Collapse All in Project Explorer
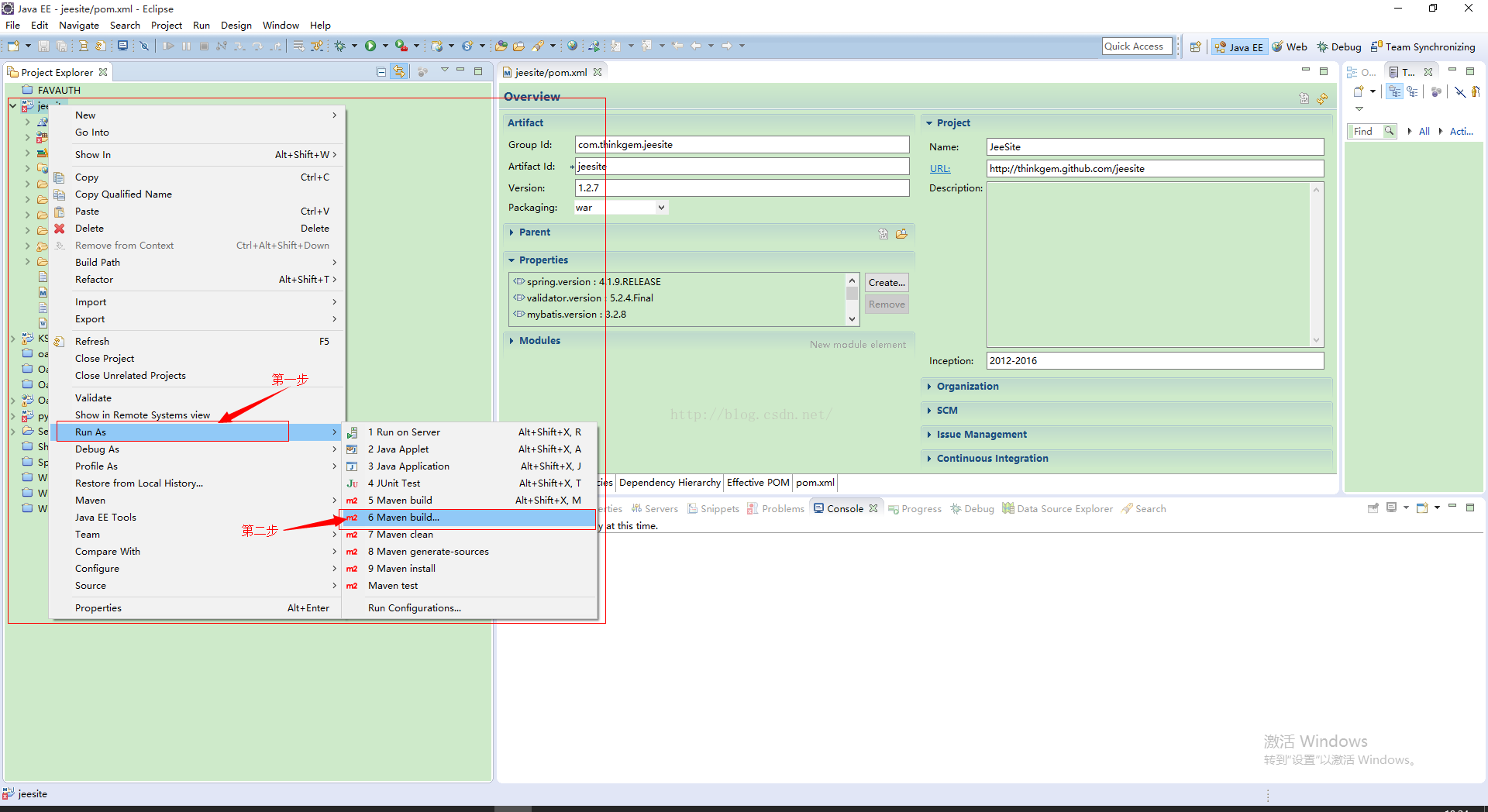Viewport: 1488px width, 812px height. [x=381, y=72]
